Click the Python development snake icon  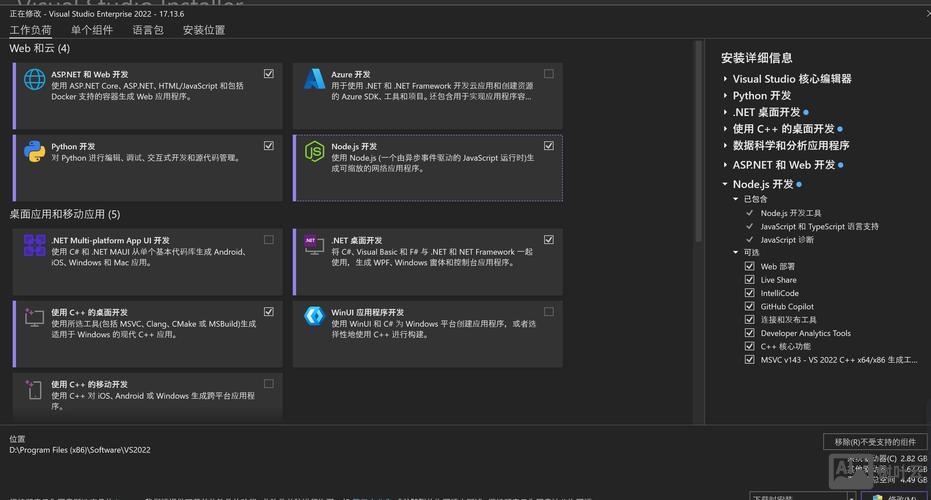(34, 151)
